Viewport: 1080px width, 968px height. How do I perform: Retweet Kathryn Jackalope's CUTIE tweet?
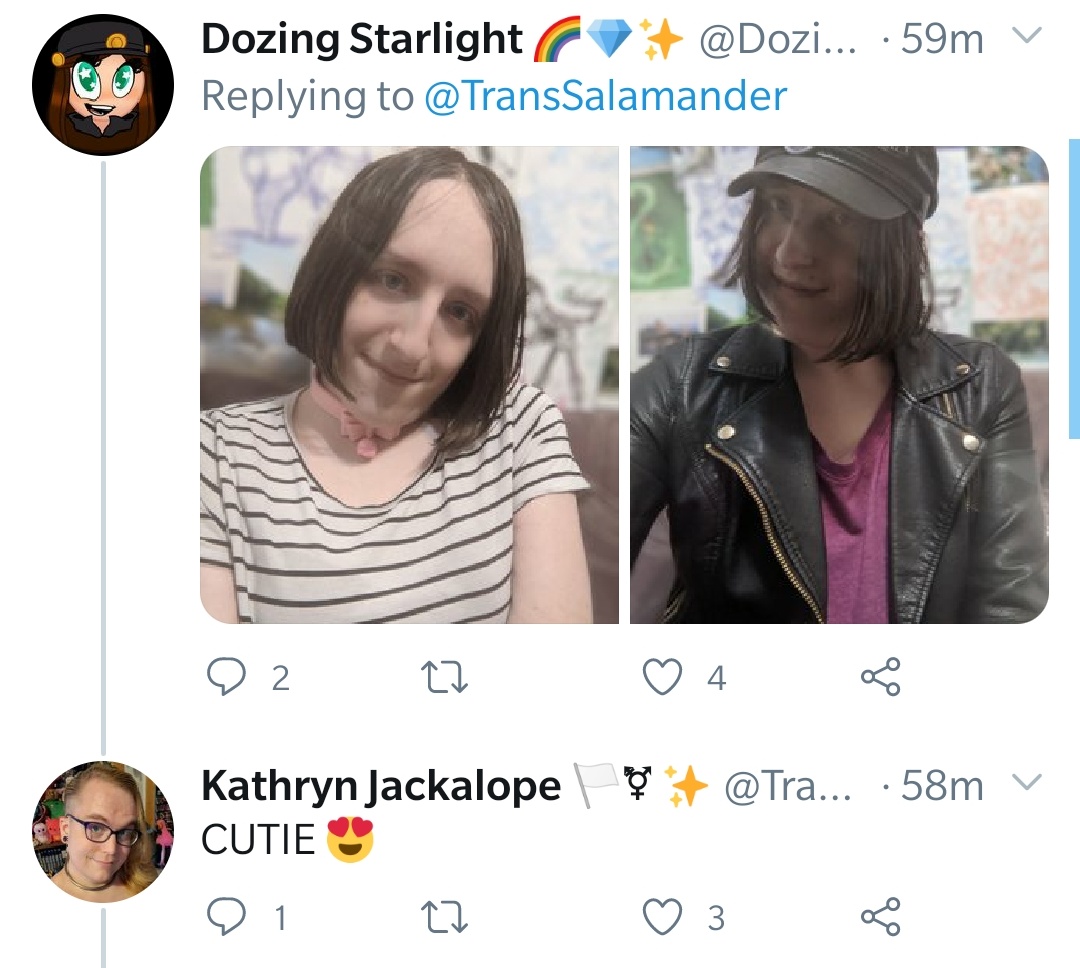coord(445,917)
